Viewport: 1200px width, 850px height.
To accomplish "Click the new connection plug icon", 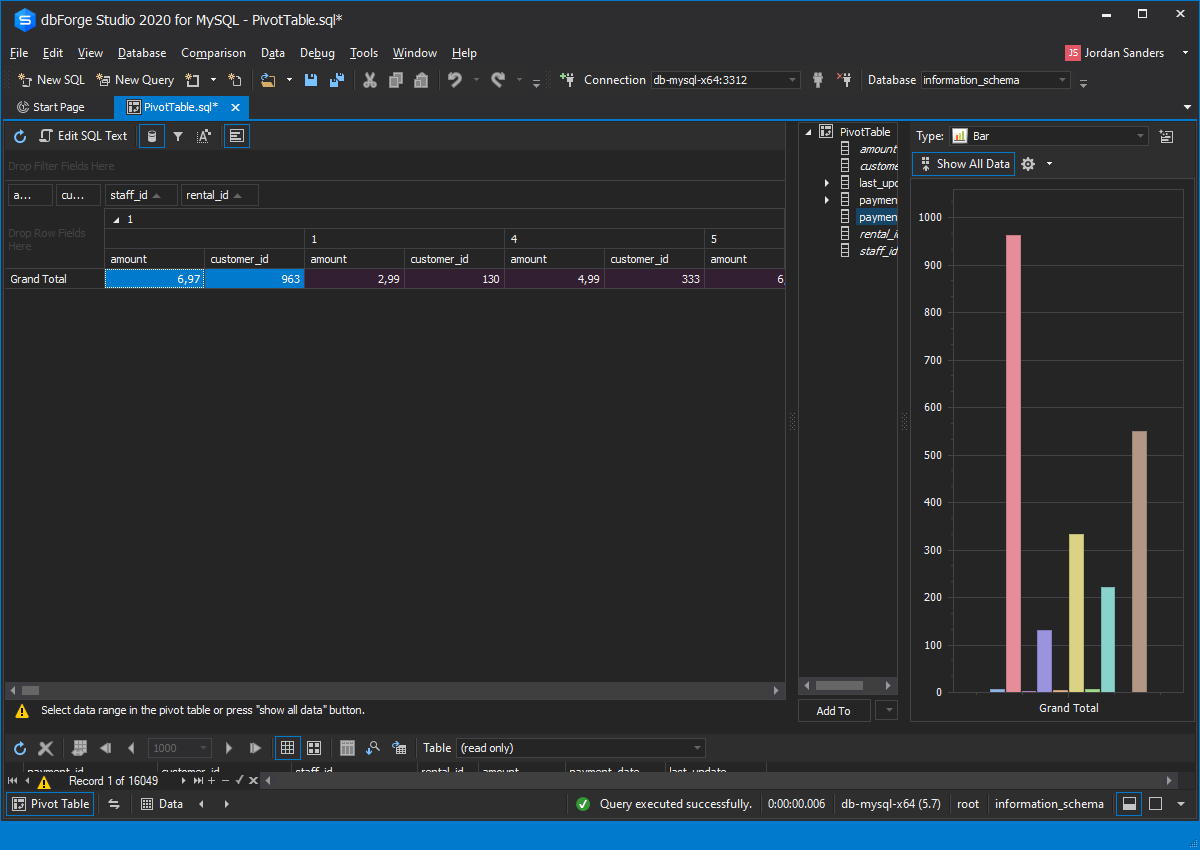I will [567, 80].
